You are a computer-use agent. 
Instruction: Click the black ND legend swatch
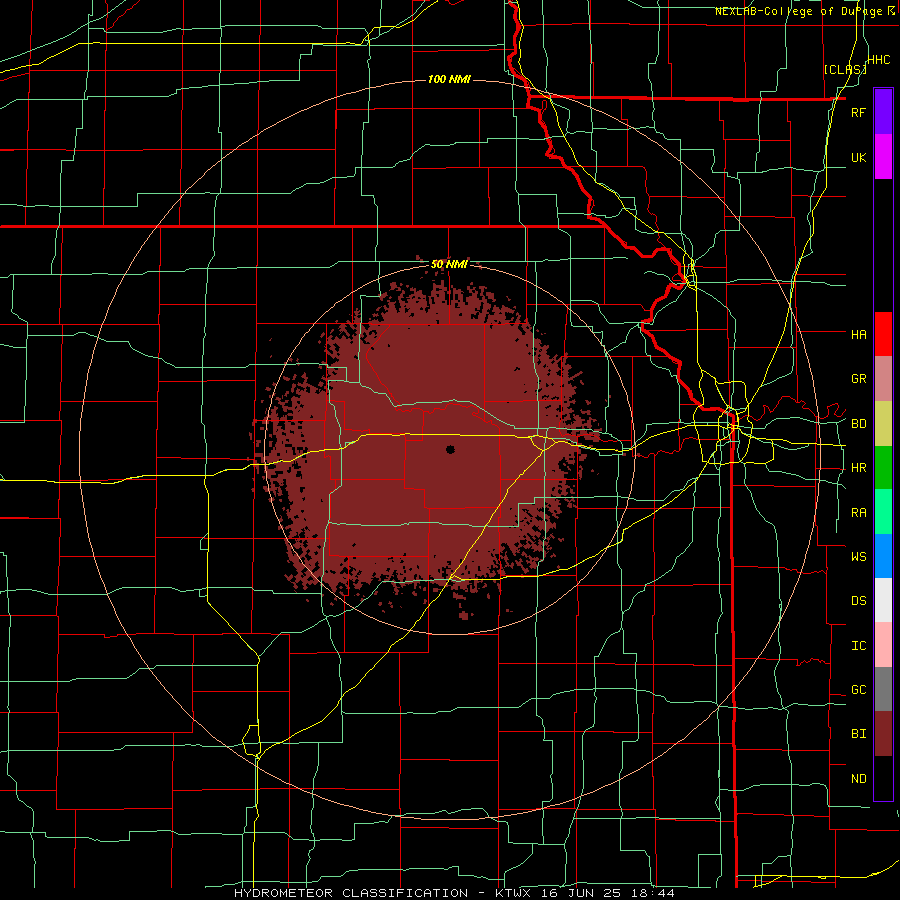(883, 778)
